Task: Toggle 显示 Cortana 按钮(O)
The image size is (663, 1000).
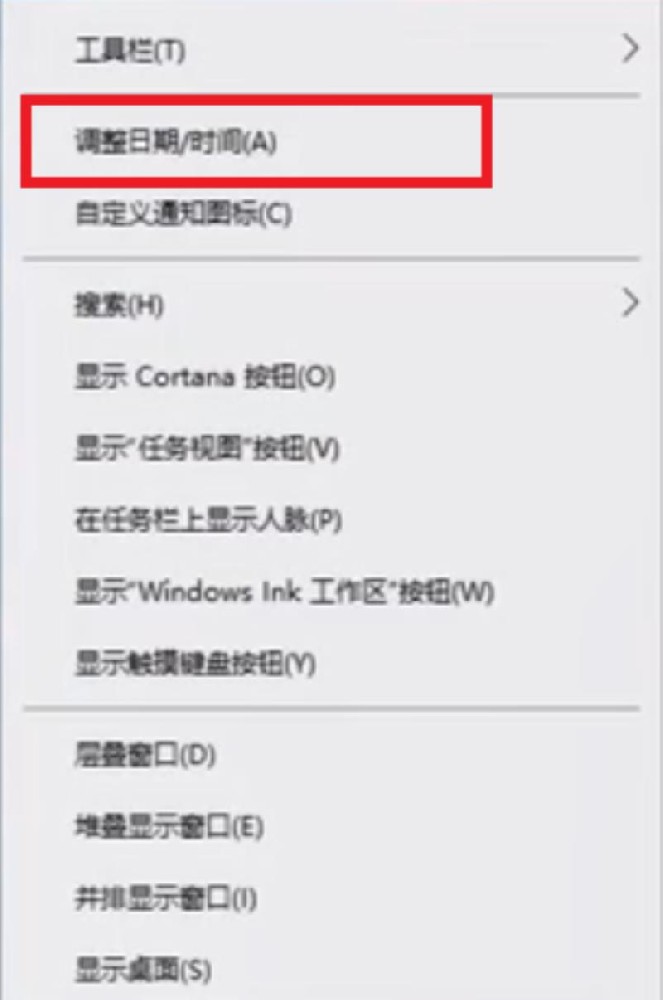Action: coord(332,377)
